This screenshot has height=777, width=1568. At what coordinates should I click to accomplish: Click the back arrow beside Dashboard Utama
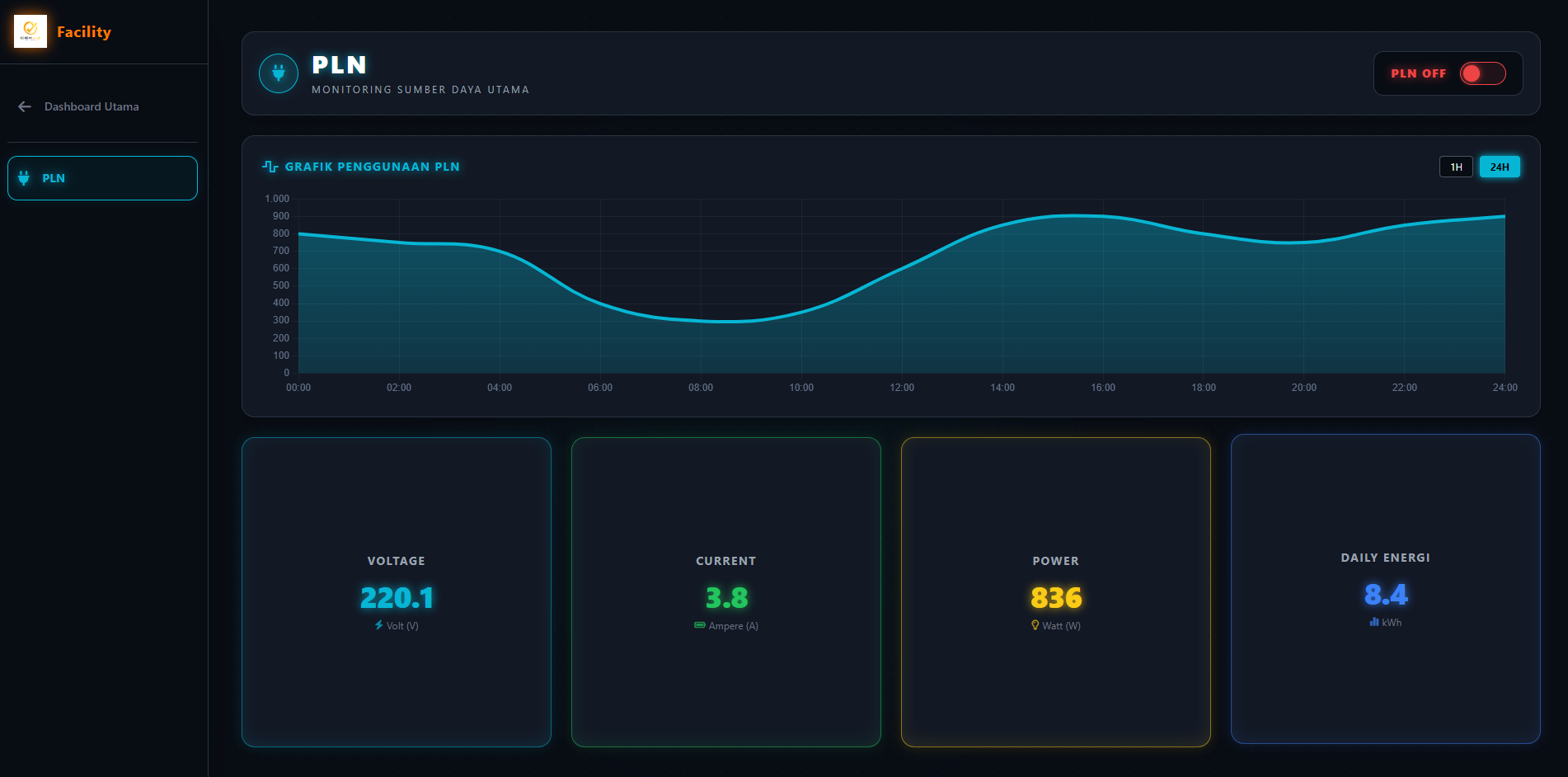[25, 106]
